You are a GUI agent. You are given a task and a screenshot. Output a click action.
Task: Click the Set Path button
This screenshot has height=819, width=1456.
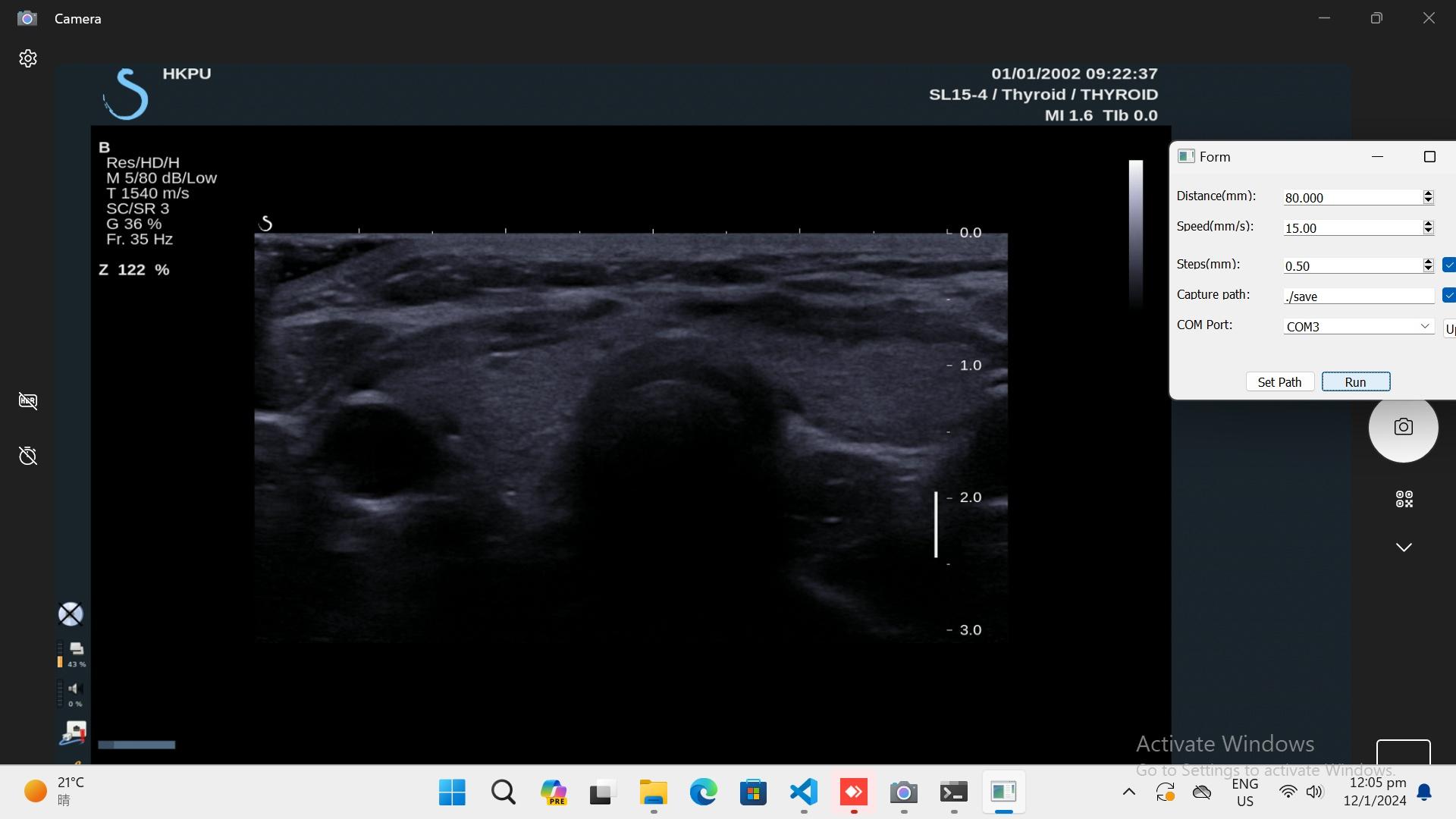point(1279,382)
